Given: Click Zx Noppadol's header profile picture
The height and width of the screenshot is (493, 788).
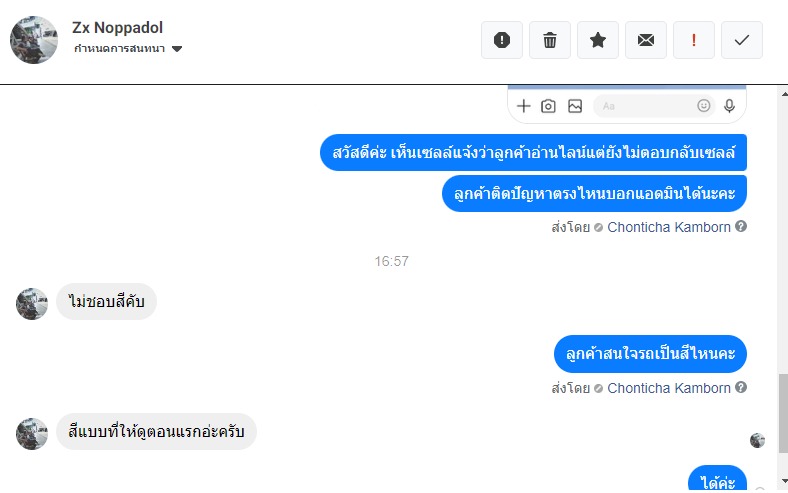Looking at the screenshot, I should click(x=33, y=40).
